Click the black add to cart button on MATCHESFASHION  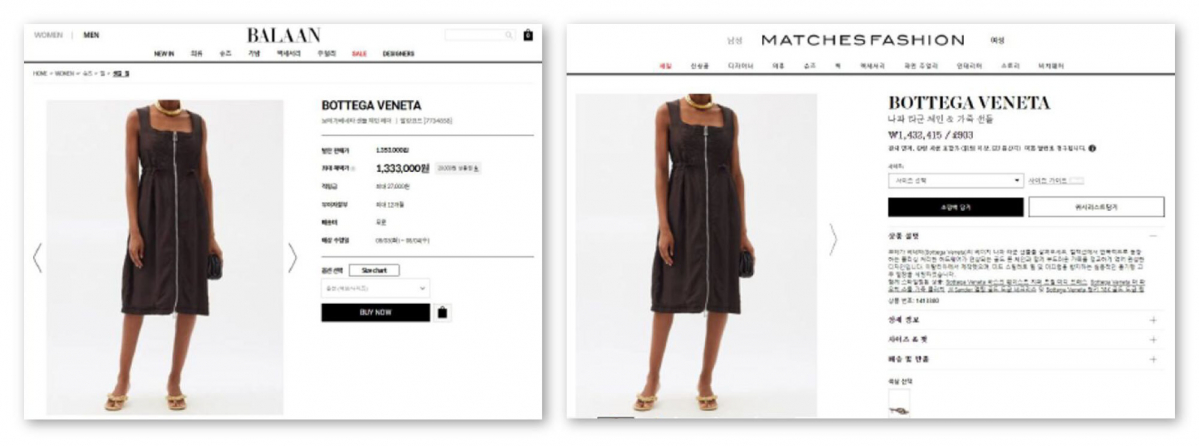coord(955,207)
